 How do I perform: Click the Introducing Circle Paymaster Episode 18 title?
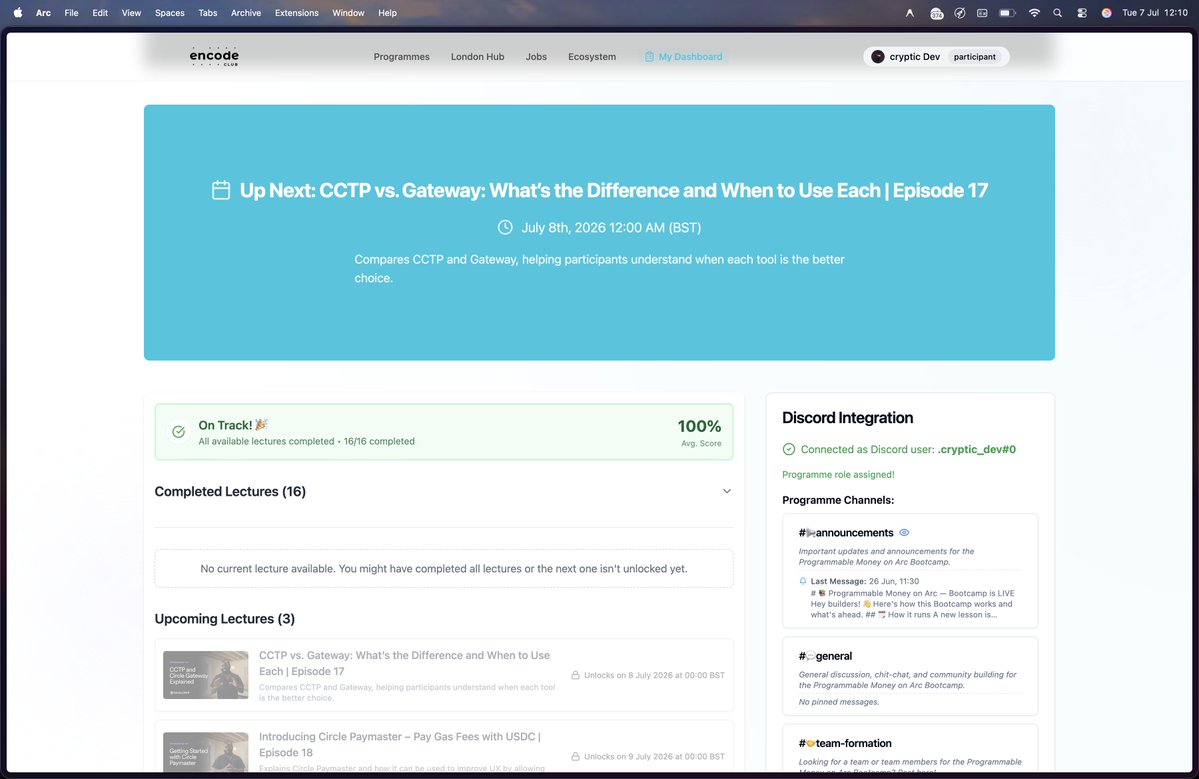tap(400, 745)
